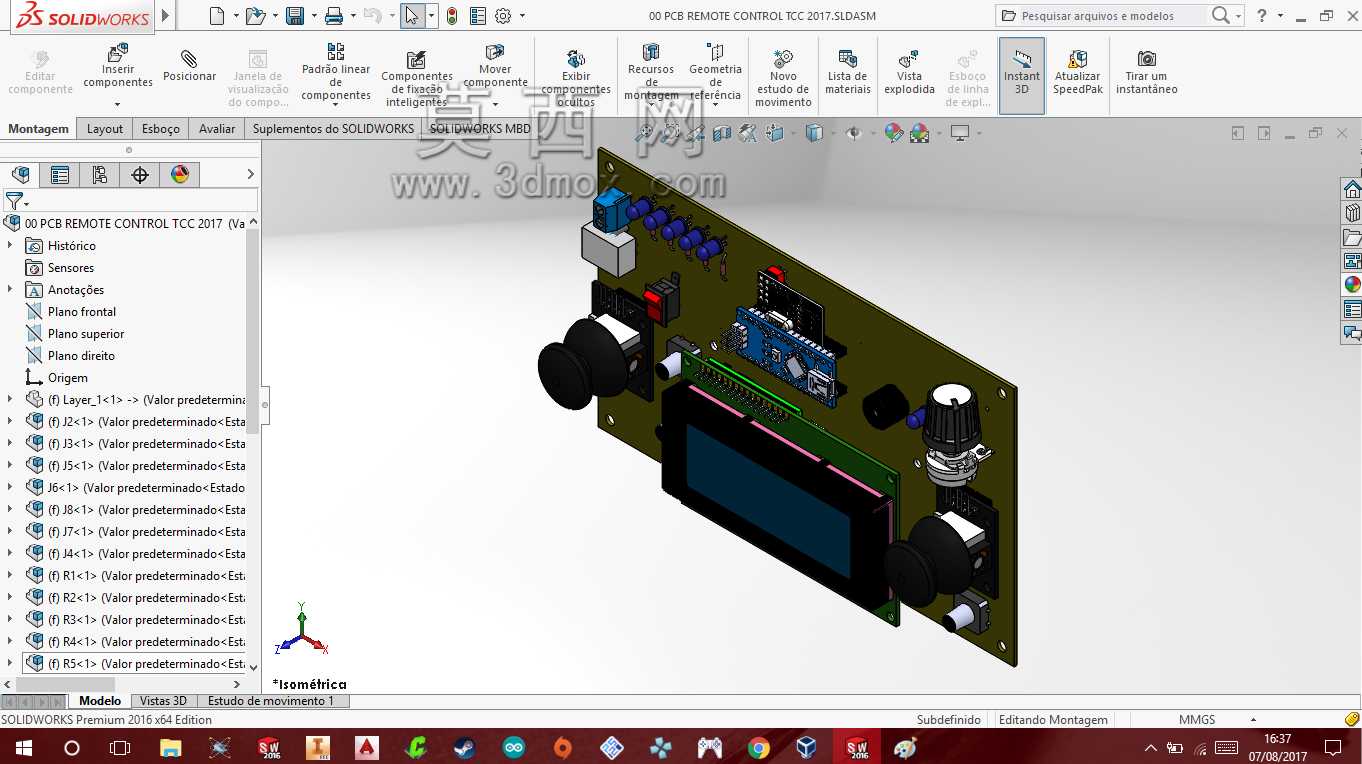Image resolution: width=1362 pixels, height=764 pixels.
Task: Select the Mover componente tool
Action: (495, 67)
